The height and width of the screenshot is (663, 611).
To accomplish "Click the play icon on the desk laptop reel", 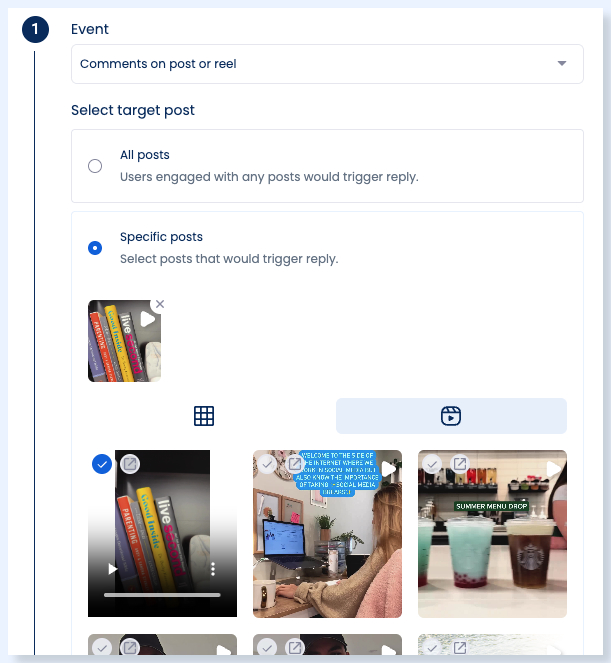I will [x=388, y=468].
